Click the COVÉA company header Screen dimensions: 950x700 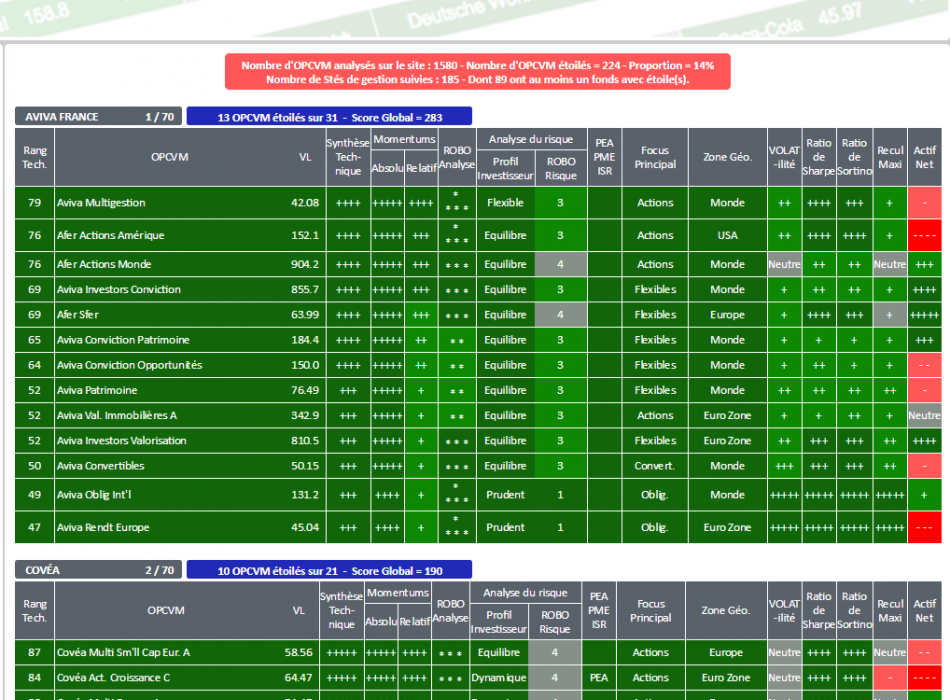[x=98, y=570]
